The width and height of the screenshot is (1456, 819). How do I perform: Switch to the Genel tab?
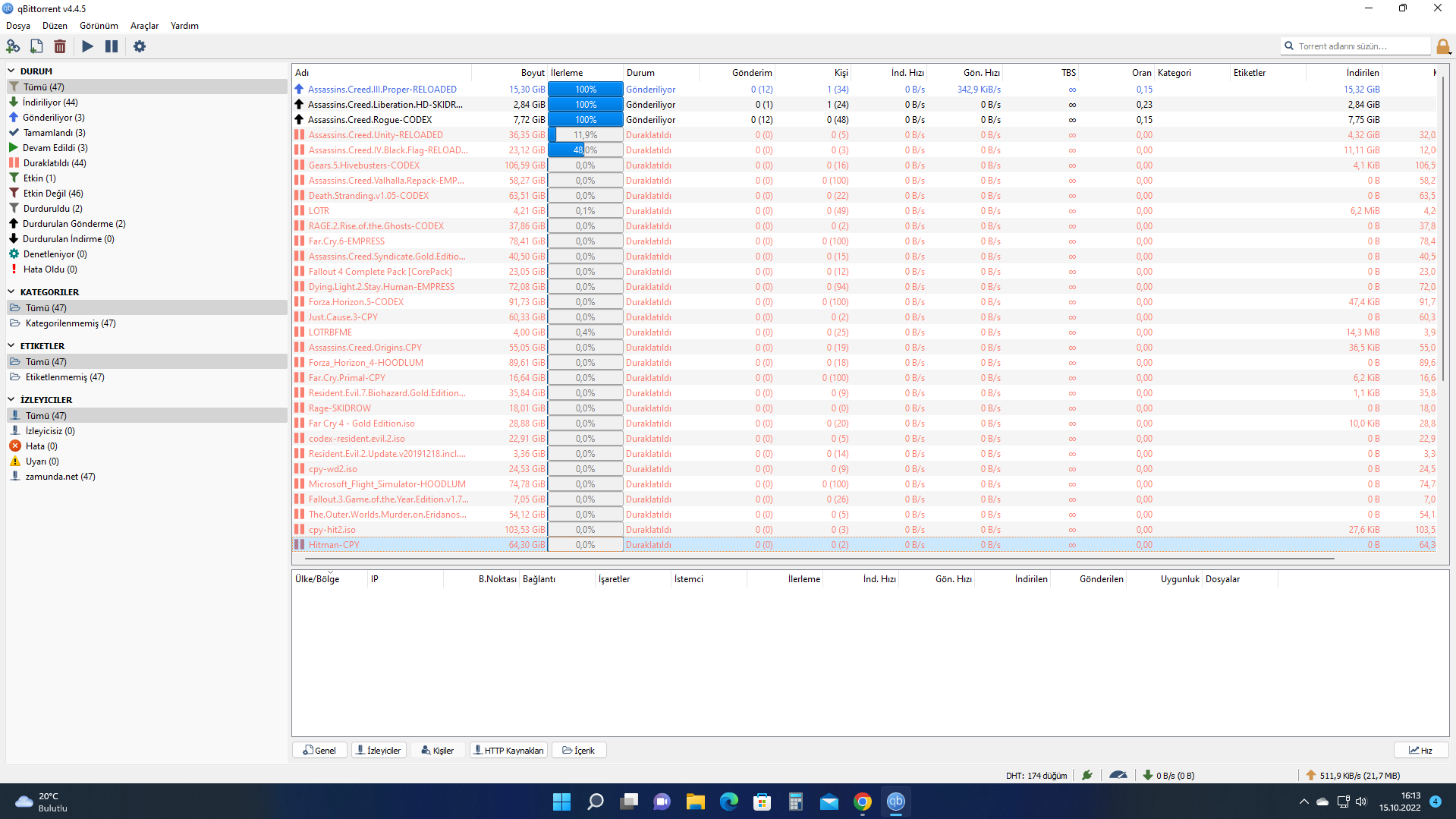319,751
